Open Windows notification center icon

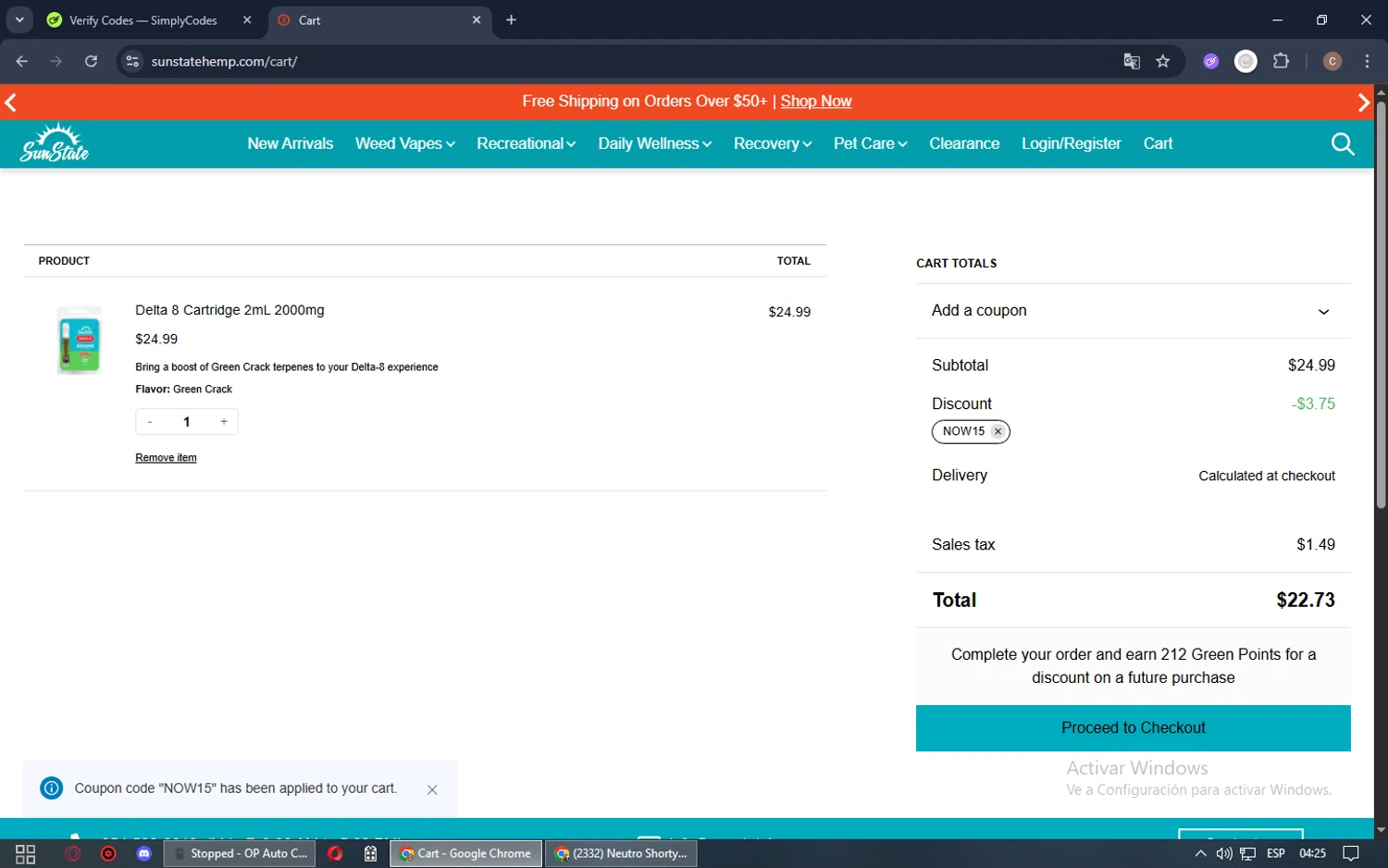click(x=1351, y=853)
